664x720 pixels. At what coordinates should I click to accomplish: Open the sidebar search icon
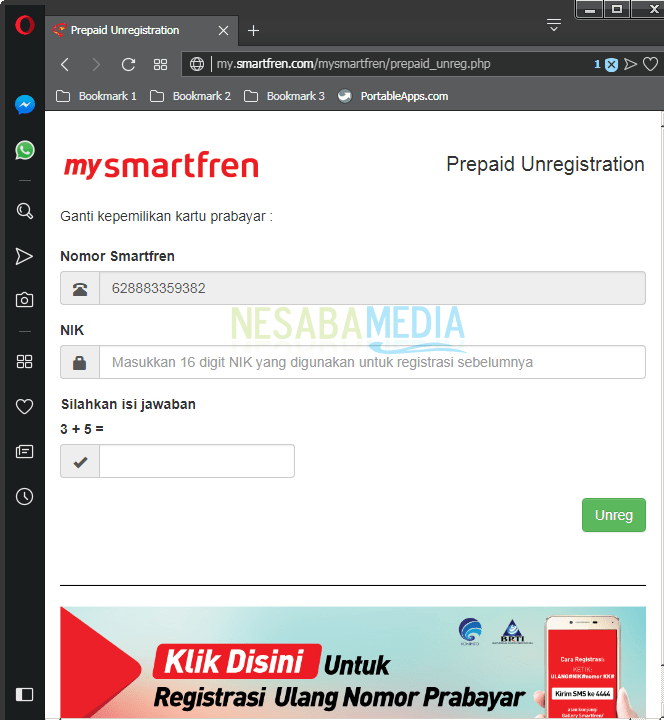point(24,211)
